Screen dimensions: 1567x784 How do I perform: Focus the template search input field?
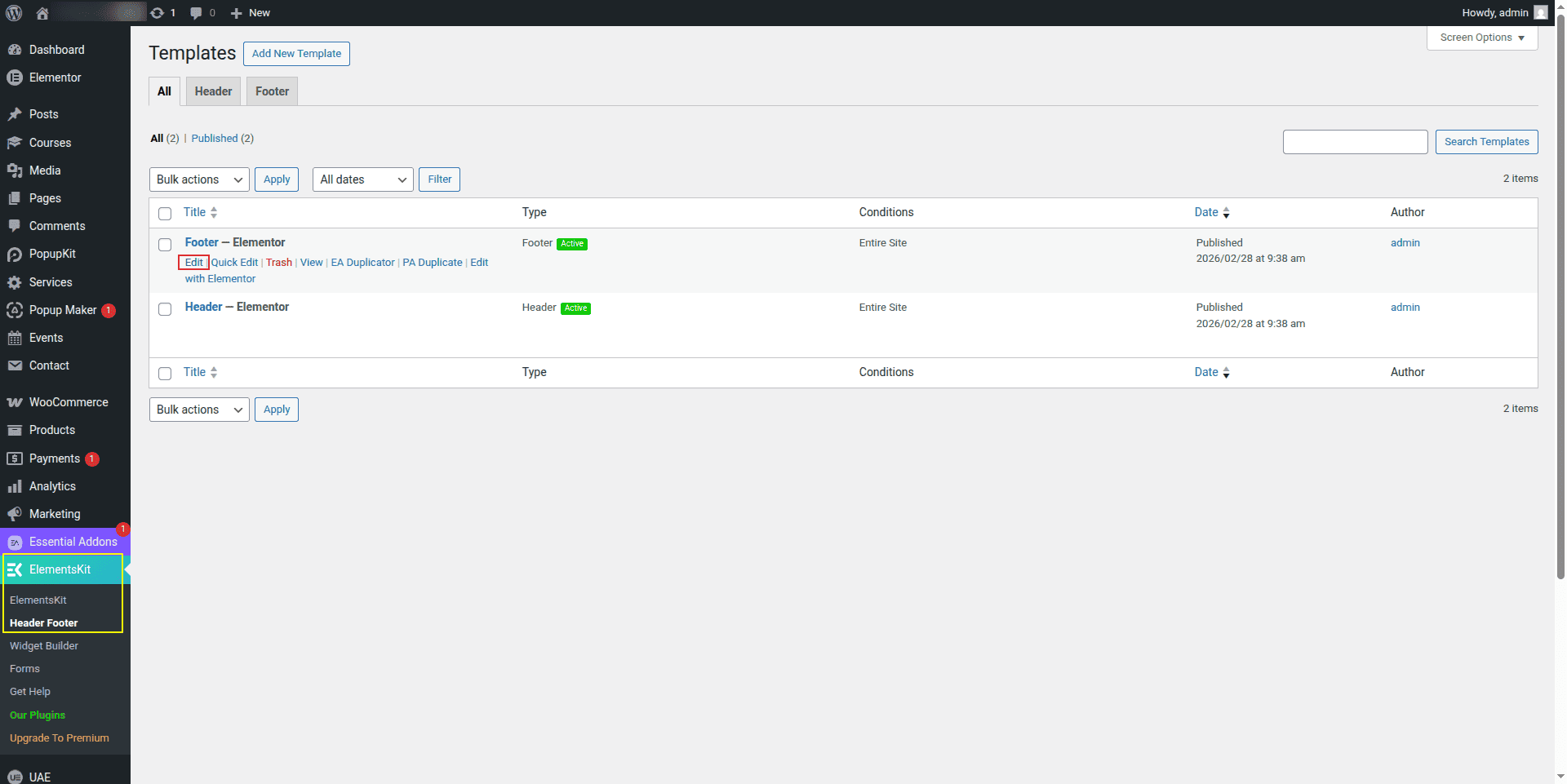click(x=1355, y=142)
